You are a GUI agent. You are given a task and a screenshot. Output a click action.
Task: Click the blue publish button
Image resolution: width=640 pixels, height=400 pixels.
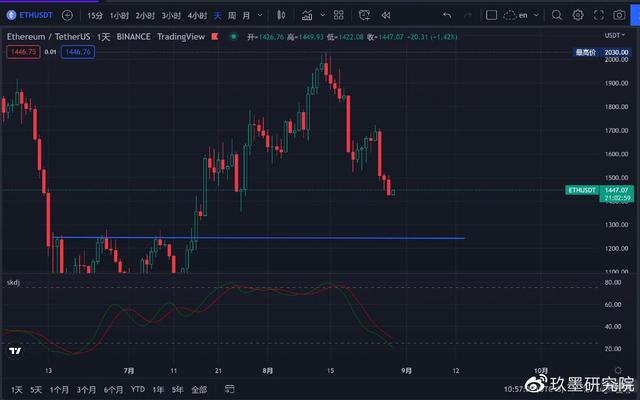636,16
